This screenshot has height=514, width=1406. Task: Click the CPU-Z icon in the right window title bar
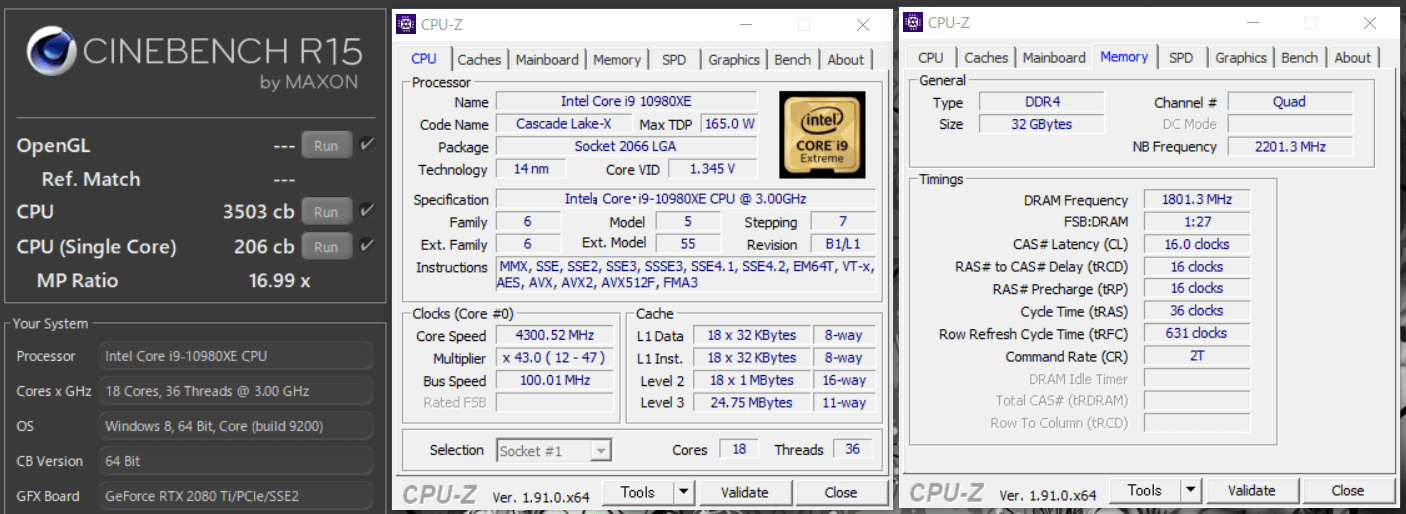point(912,23)
